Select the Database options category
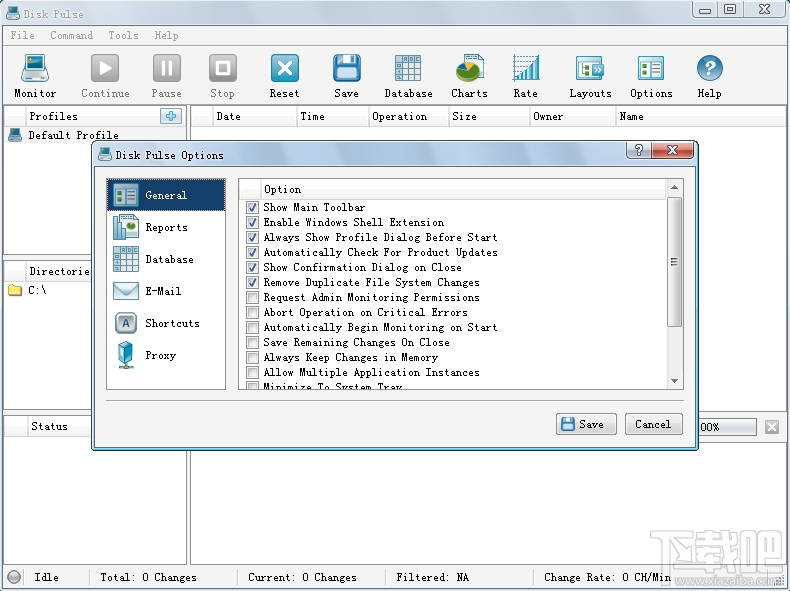The height and width of the screenshot is (591, 790). [166, 259]
